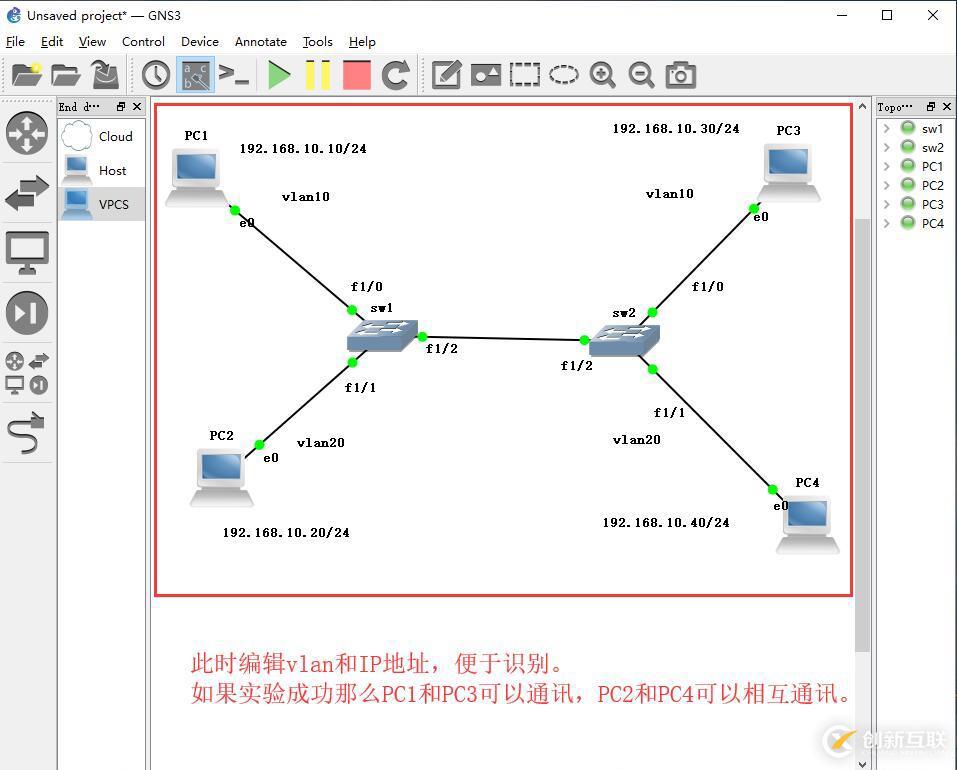
Task: Open the routers category in the left sidebar
Action: point(27,131)
